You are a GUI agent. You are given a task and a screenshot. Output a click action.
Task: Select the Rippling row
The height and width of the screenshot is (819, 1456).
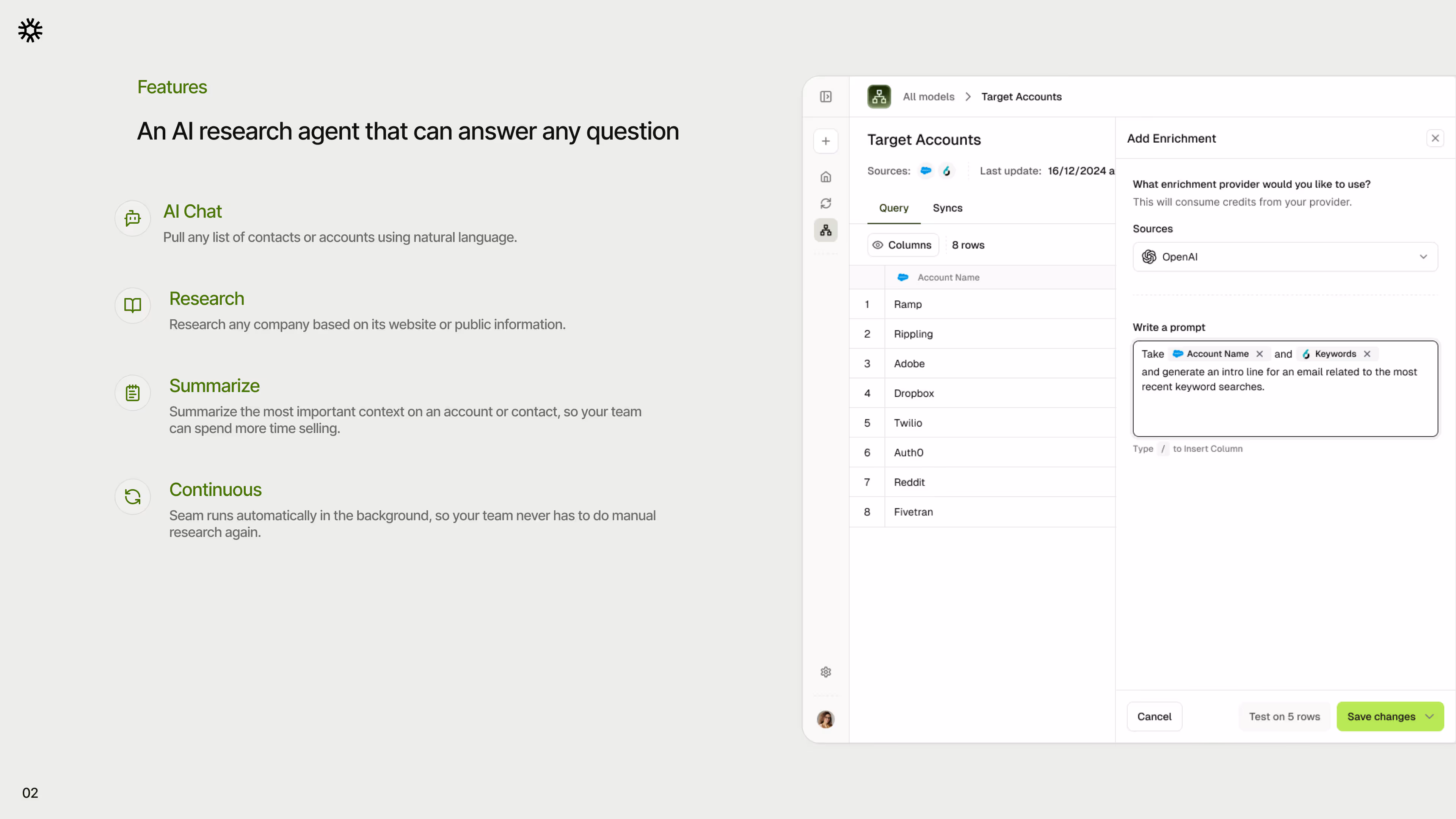pyautogui.click(x=982, y=334)
